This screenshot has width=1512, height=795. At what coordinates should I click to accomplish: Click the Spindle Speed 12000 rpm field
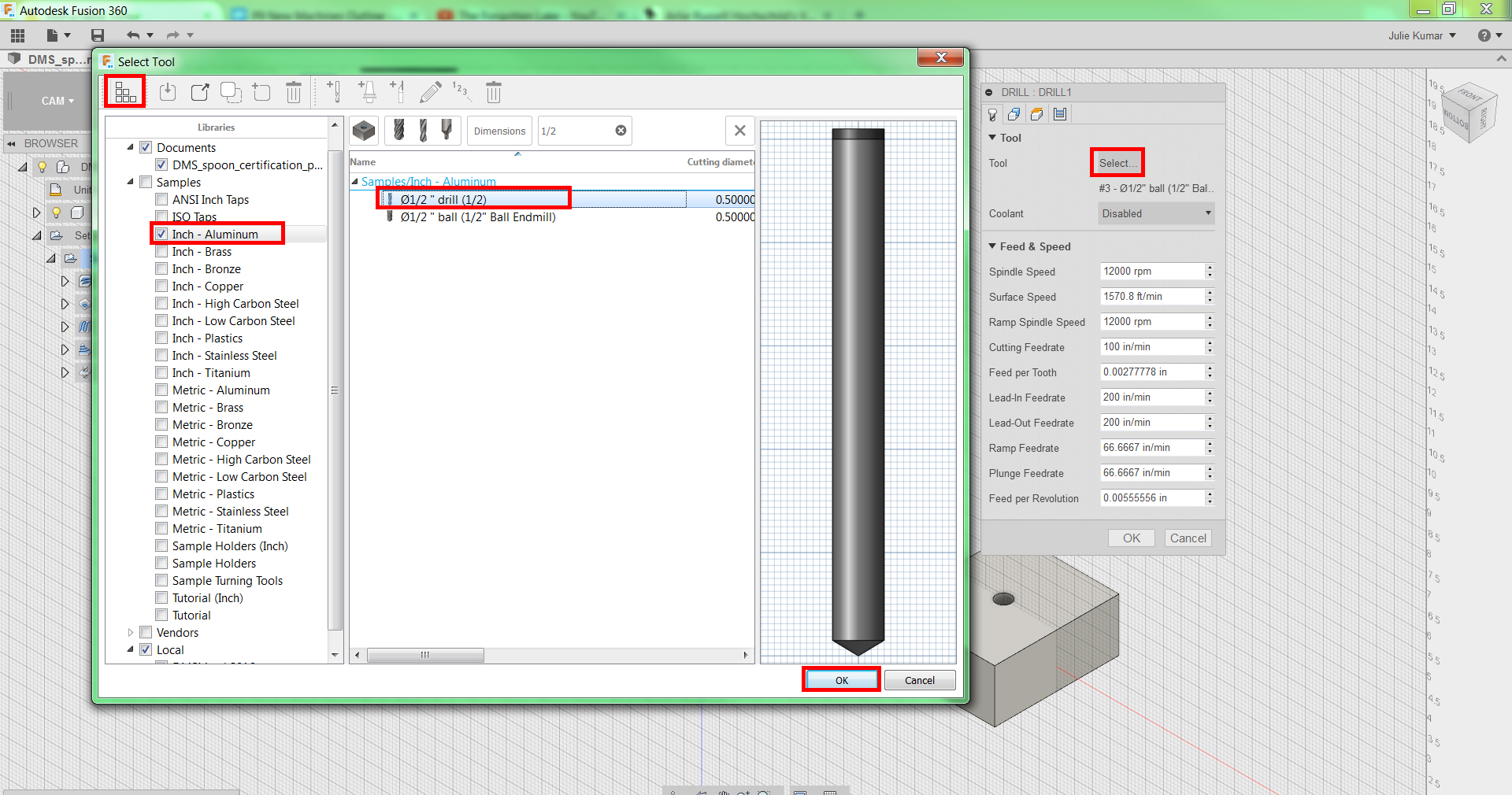coord(1153,272)
